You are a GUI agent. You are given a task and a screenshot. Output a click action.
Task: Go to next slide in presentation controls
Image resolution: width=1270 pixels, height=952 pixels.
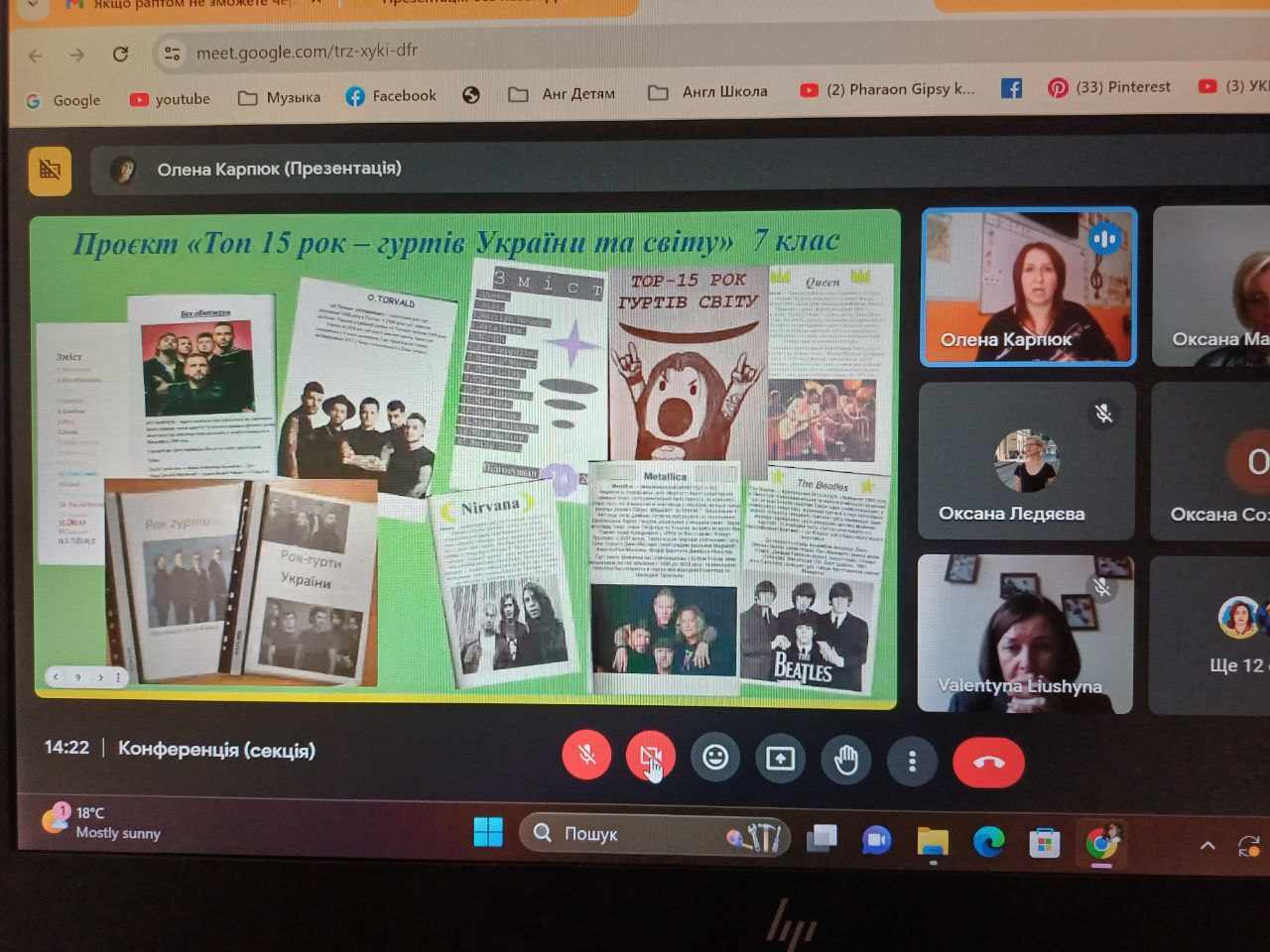tap(100, 676)
